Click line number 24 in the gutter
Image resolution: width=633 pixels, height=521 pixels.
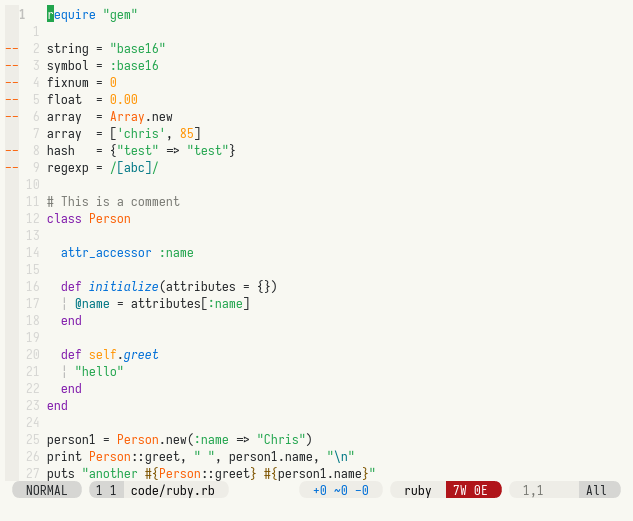(x=33, y=423)
